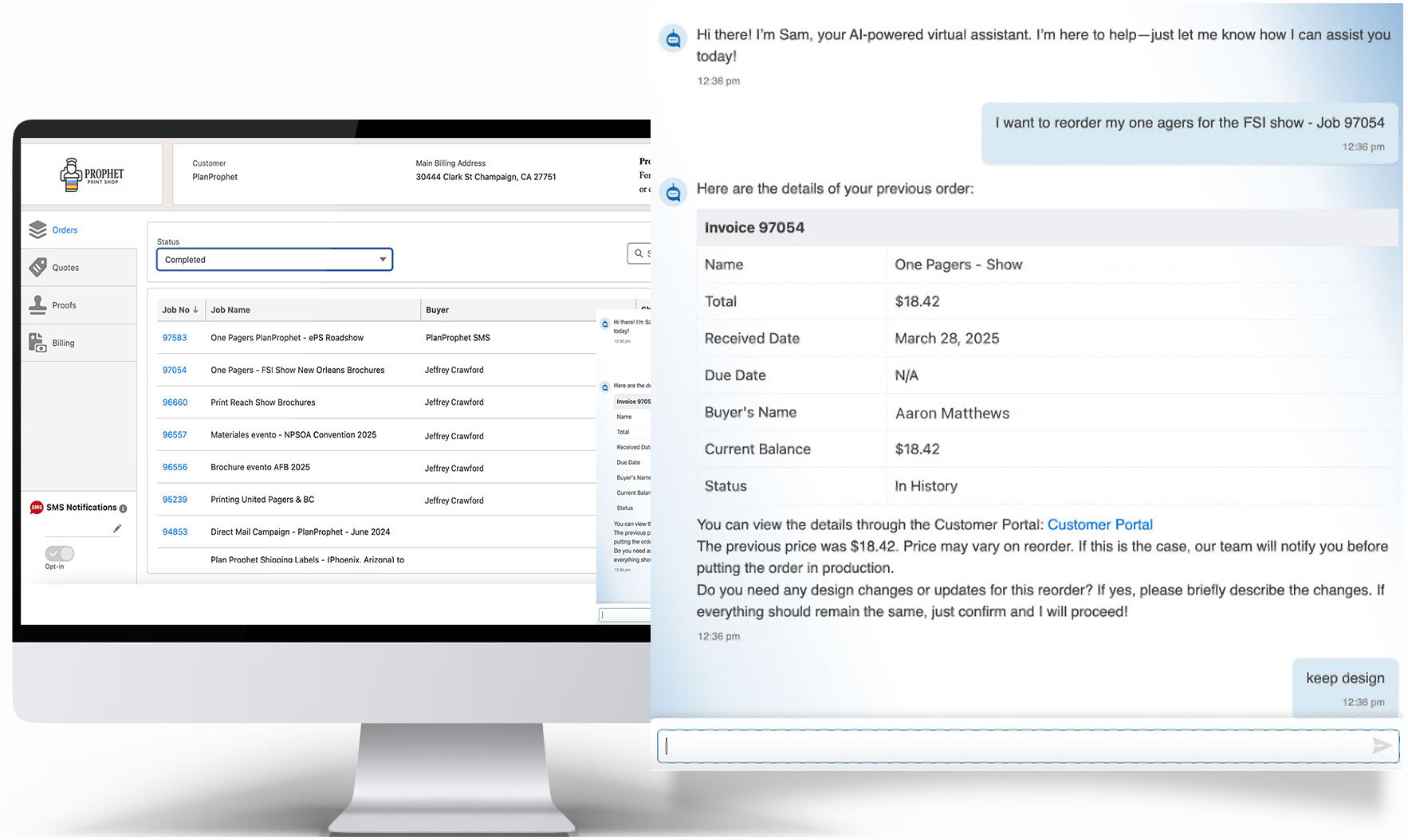Viewport: 1408px width, 840px height.
Task: Select the Orders layers icon in sidebar
Action: coord(38,230)
